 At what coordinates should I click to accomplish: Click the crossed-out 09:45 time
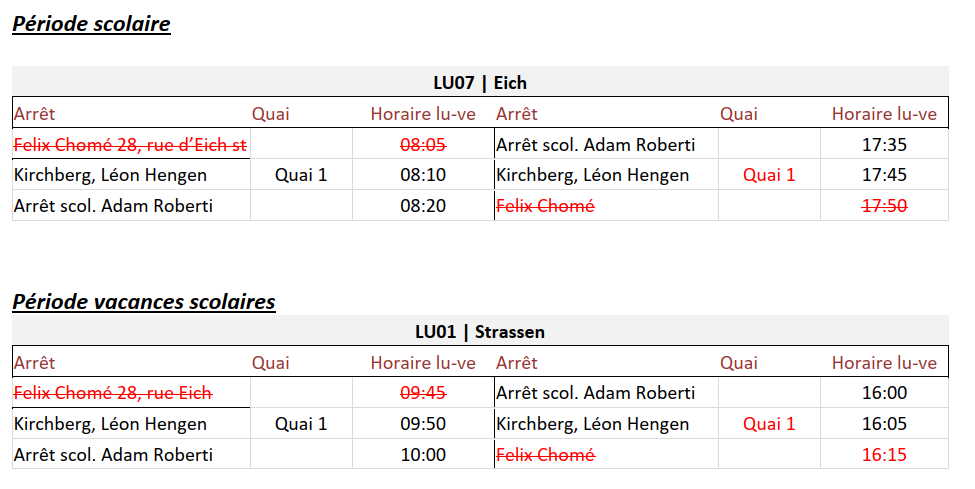click(x=423, y=393)
